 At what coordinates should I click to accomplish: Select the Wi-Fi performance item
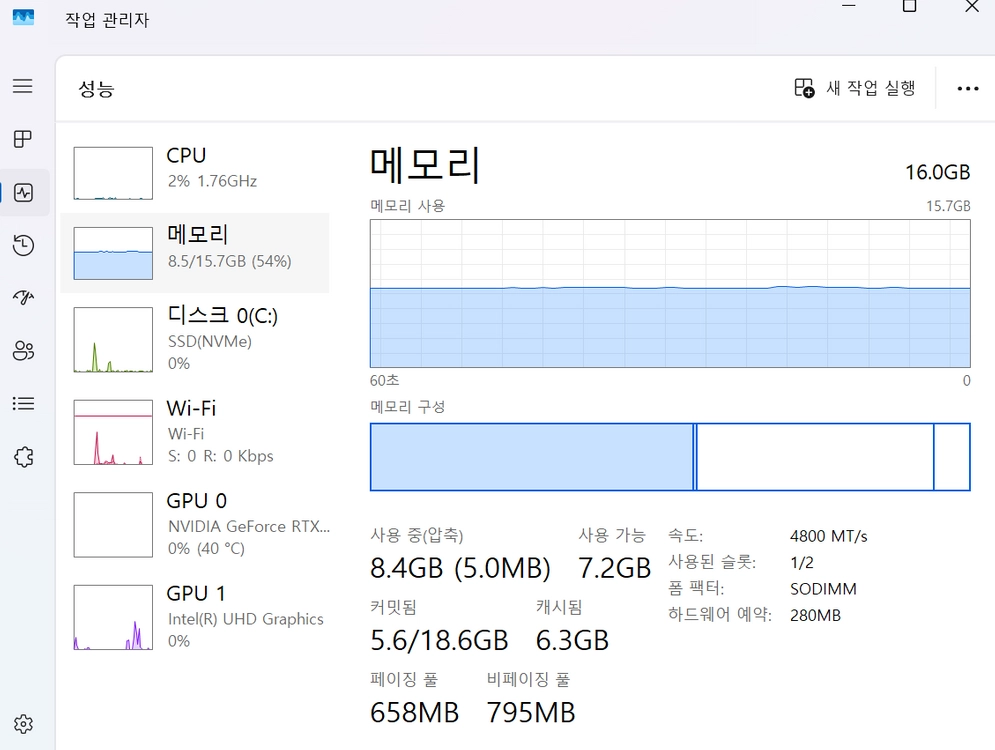coord(195,432)
